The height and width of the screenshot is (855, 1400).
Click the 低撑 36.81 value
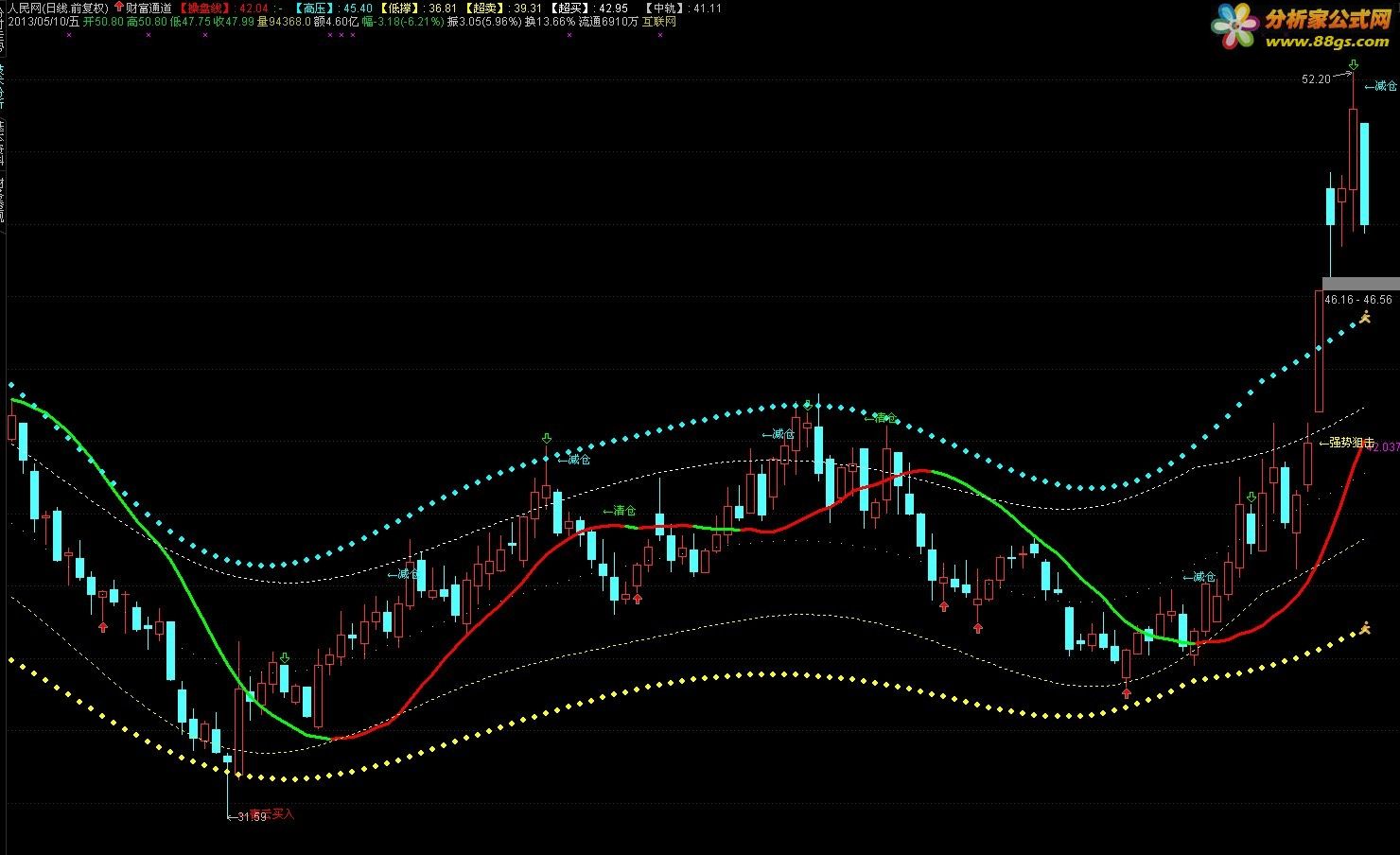point(443,8)
